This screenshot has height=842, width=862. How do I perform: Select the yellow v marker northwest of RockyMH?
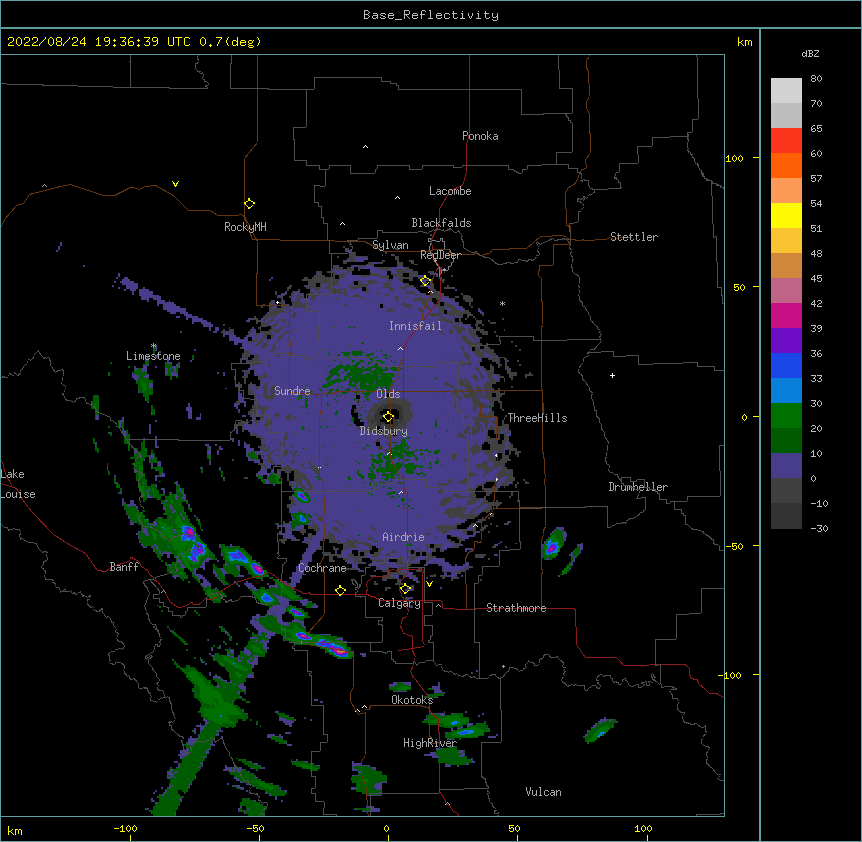175,184
